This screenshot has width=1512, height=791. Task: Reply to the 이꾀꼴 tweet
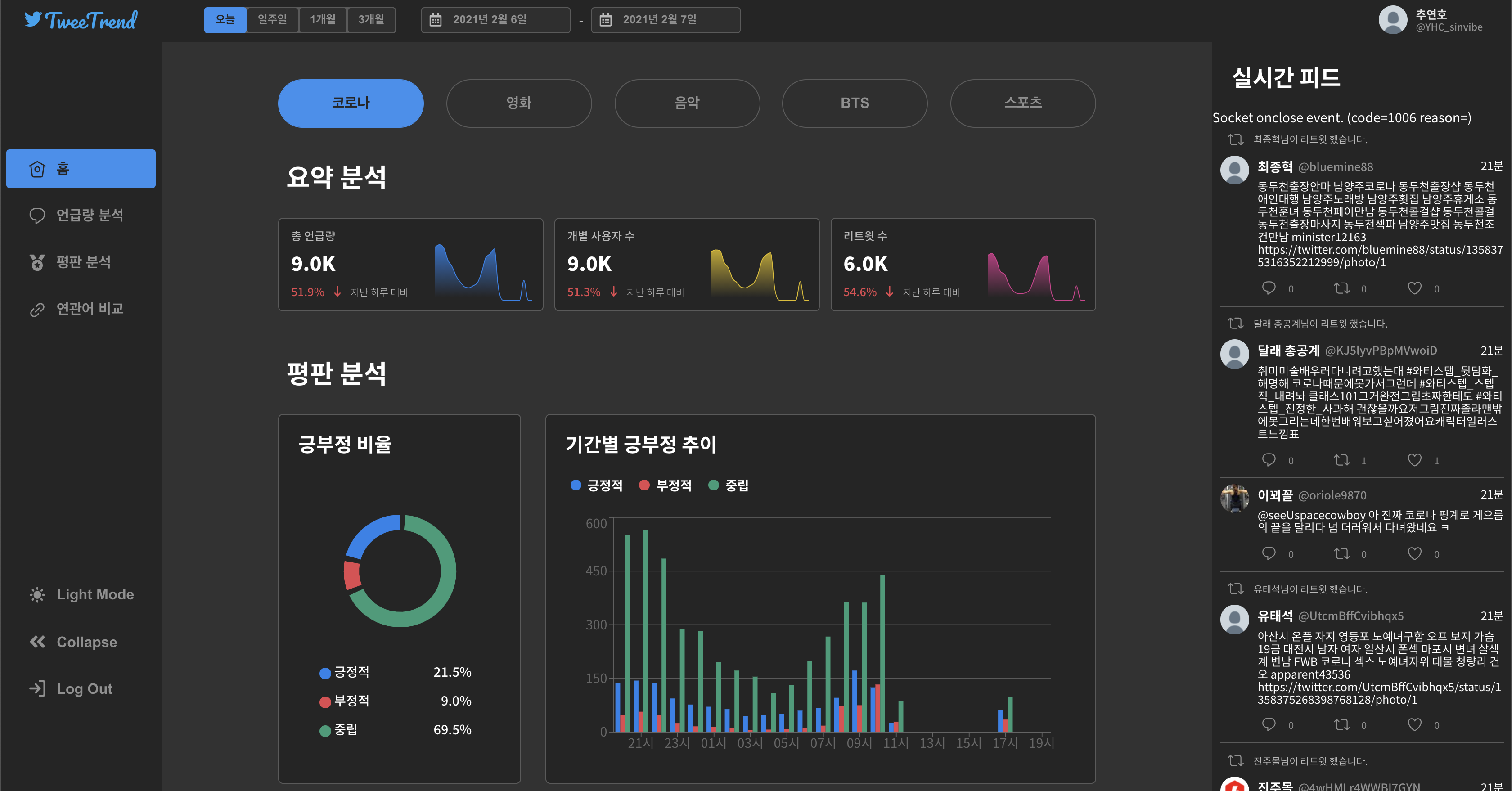(x=1269, y=553)
